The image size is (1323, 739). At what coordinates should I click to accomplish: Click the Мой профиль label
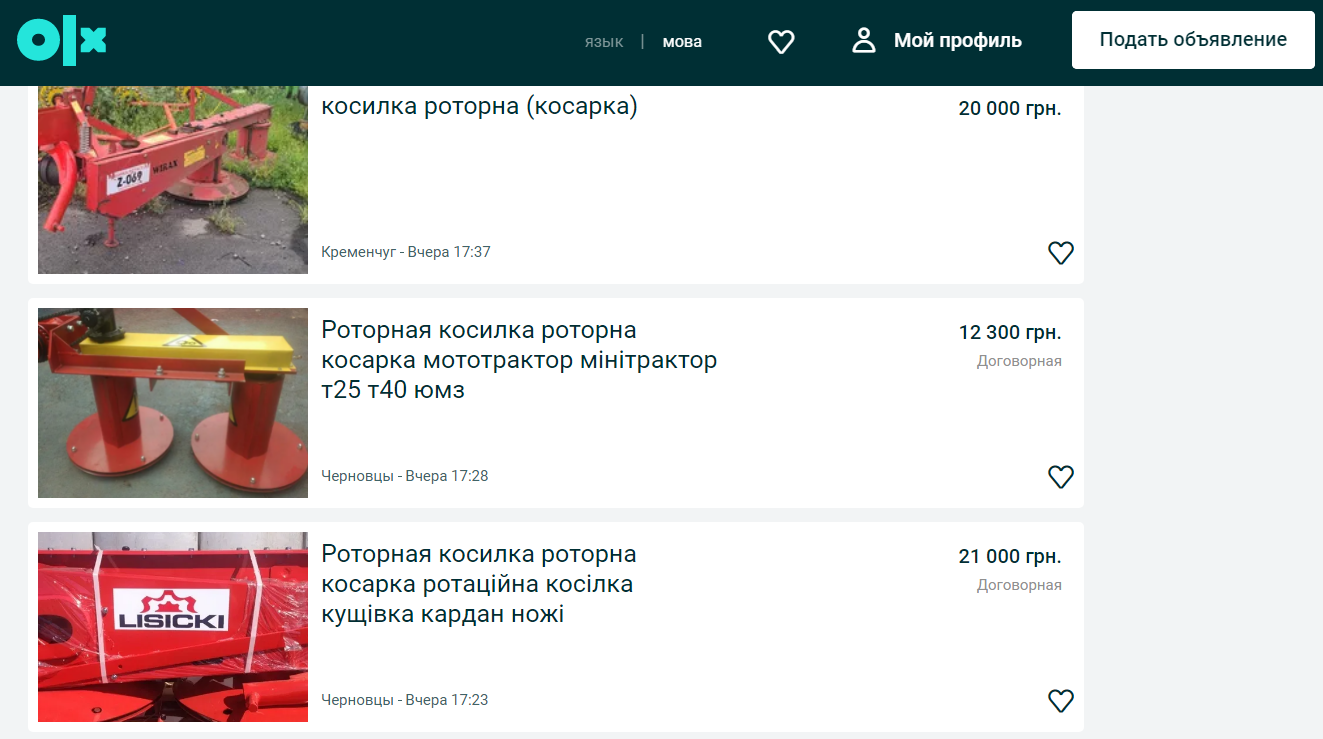tap(956, 40)
